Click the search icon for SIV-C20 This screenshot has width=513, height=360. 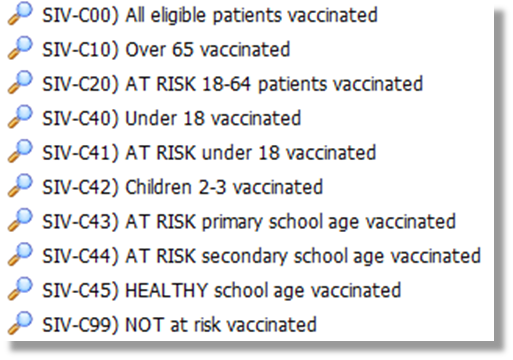coord(20,82)
